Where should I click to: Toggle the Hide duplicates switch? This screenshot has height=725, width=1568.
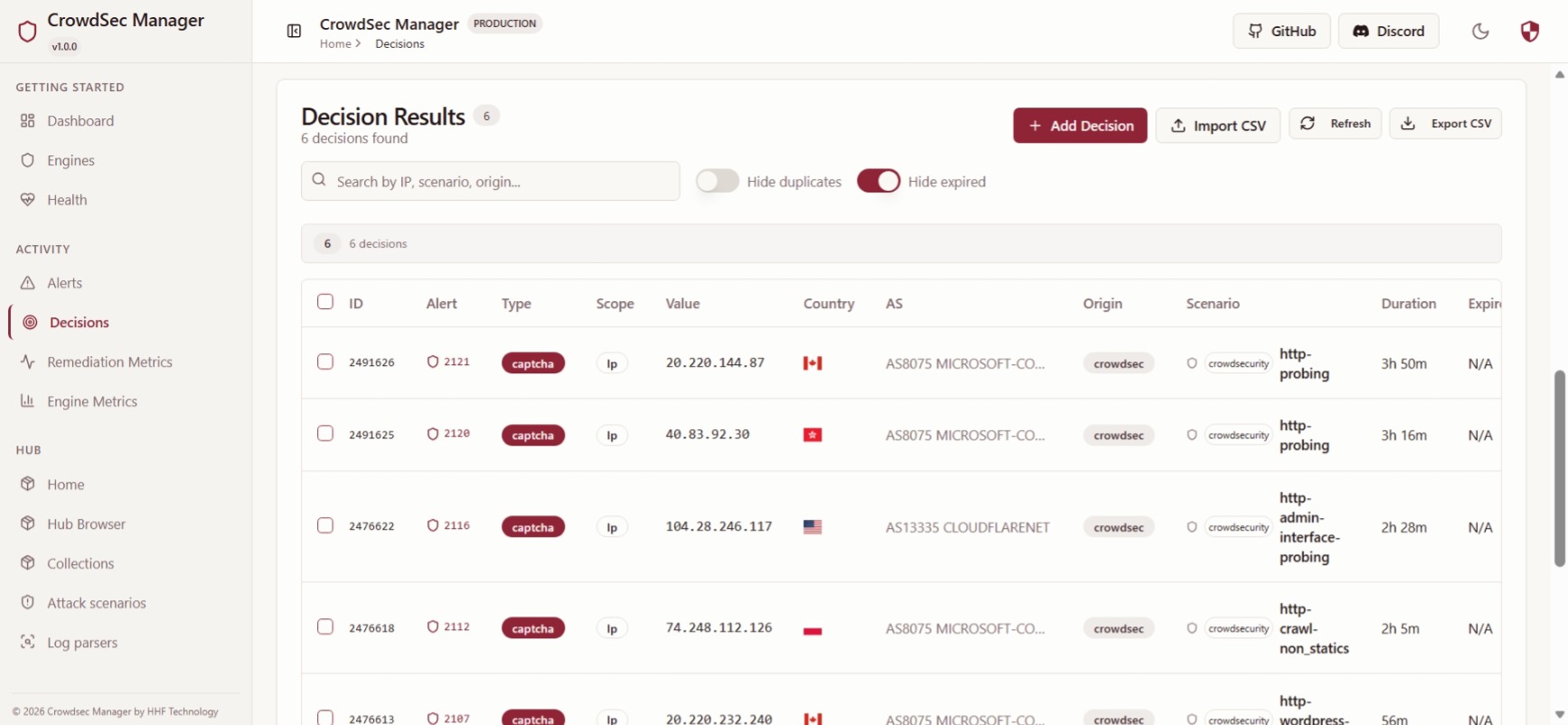pyautogui.click(x=718, y=181)
